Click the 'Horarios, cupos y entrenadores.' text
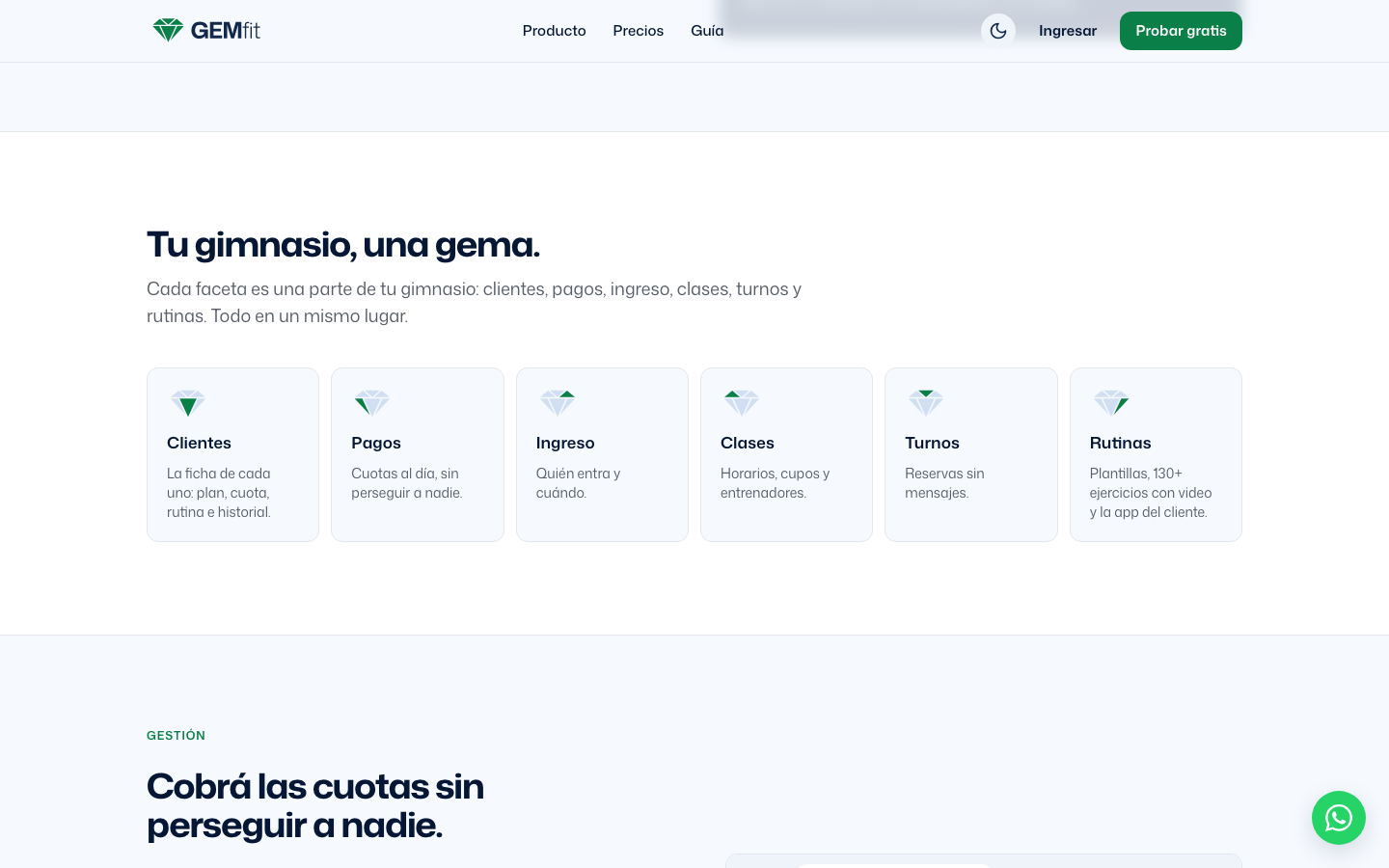The height and width of the screenshot is (868, 1389). [776, 483]
